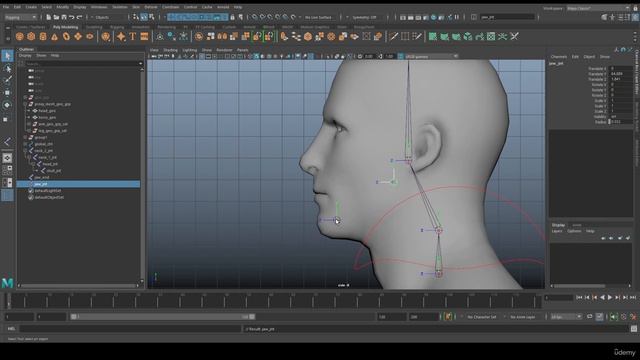Image resolution: width=640 pixels, height=360 pixels.
Task: Open the File menu
Action: coord(6,7)
